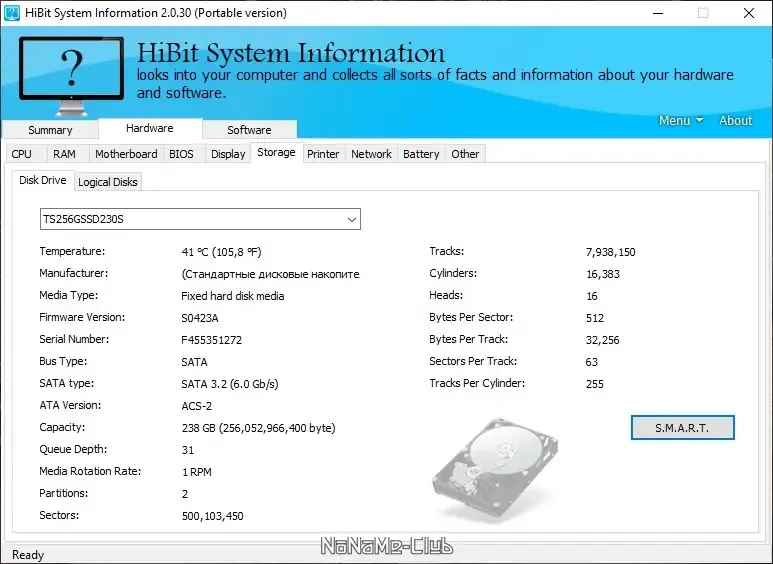Click the Ready status bar text
Image resolution: width=773 pixels, height=564 pixels.
click(x=28, y=555)
